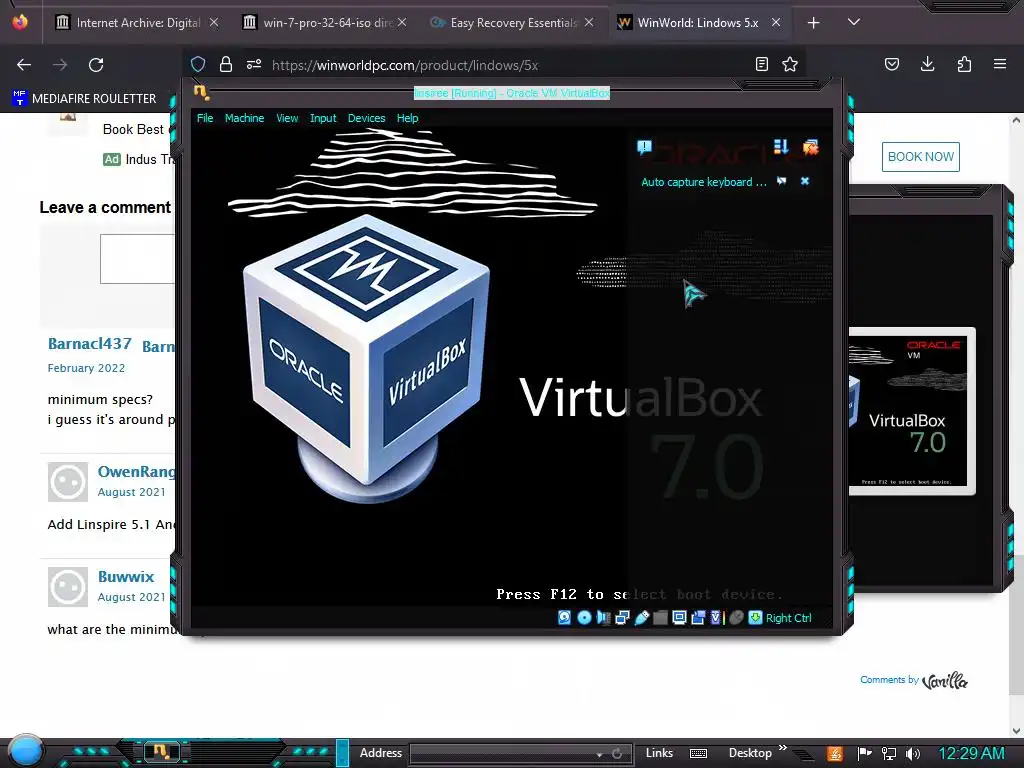This screenshot has width=1024, height=768.
Task: Bookmark this page with the star icon
Action: pos(790,64)
